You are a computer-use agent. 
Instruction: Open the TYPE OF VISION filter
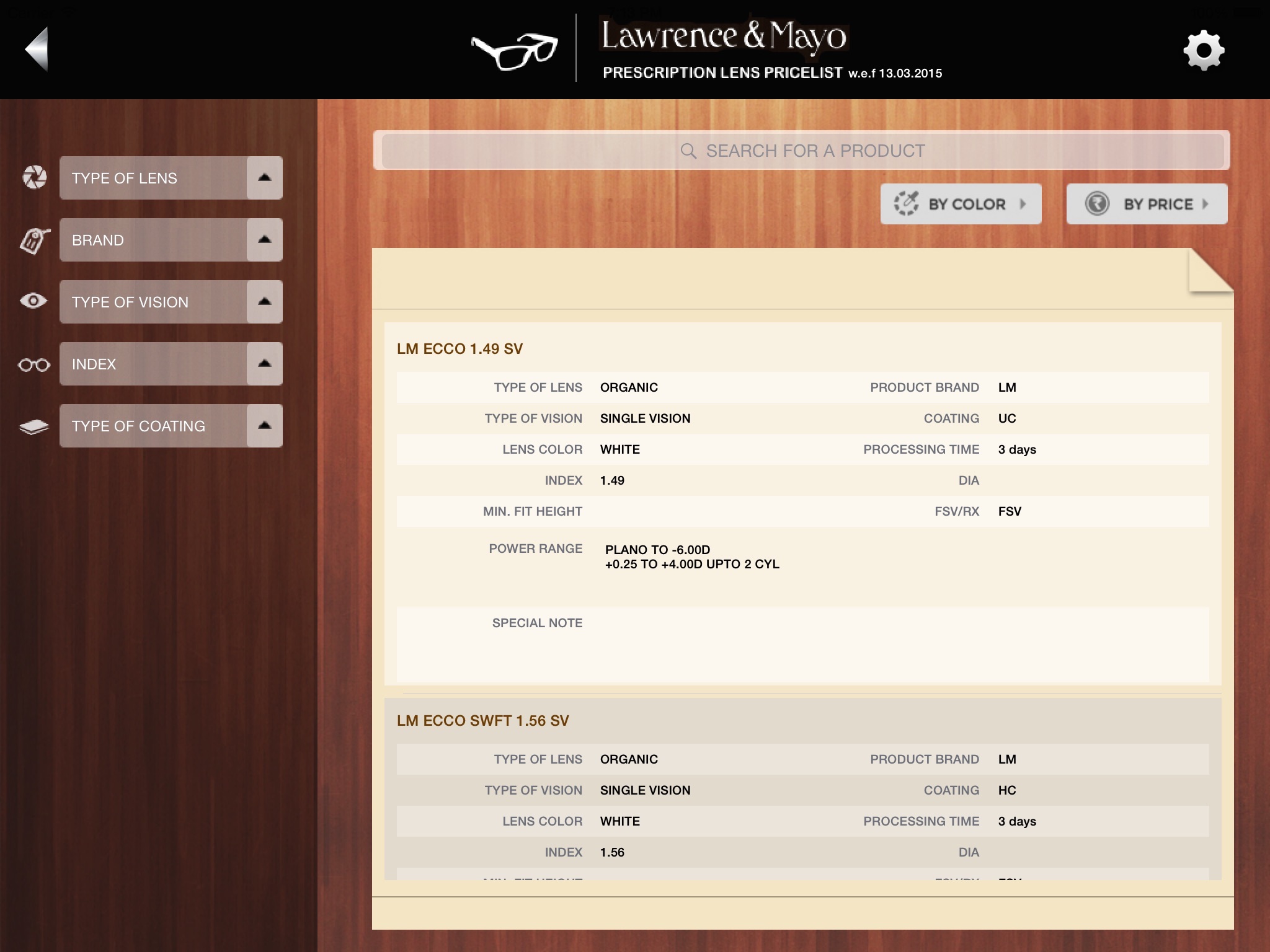click(171, 302)
